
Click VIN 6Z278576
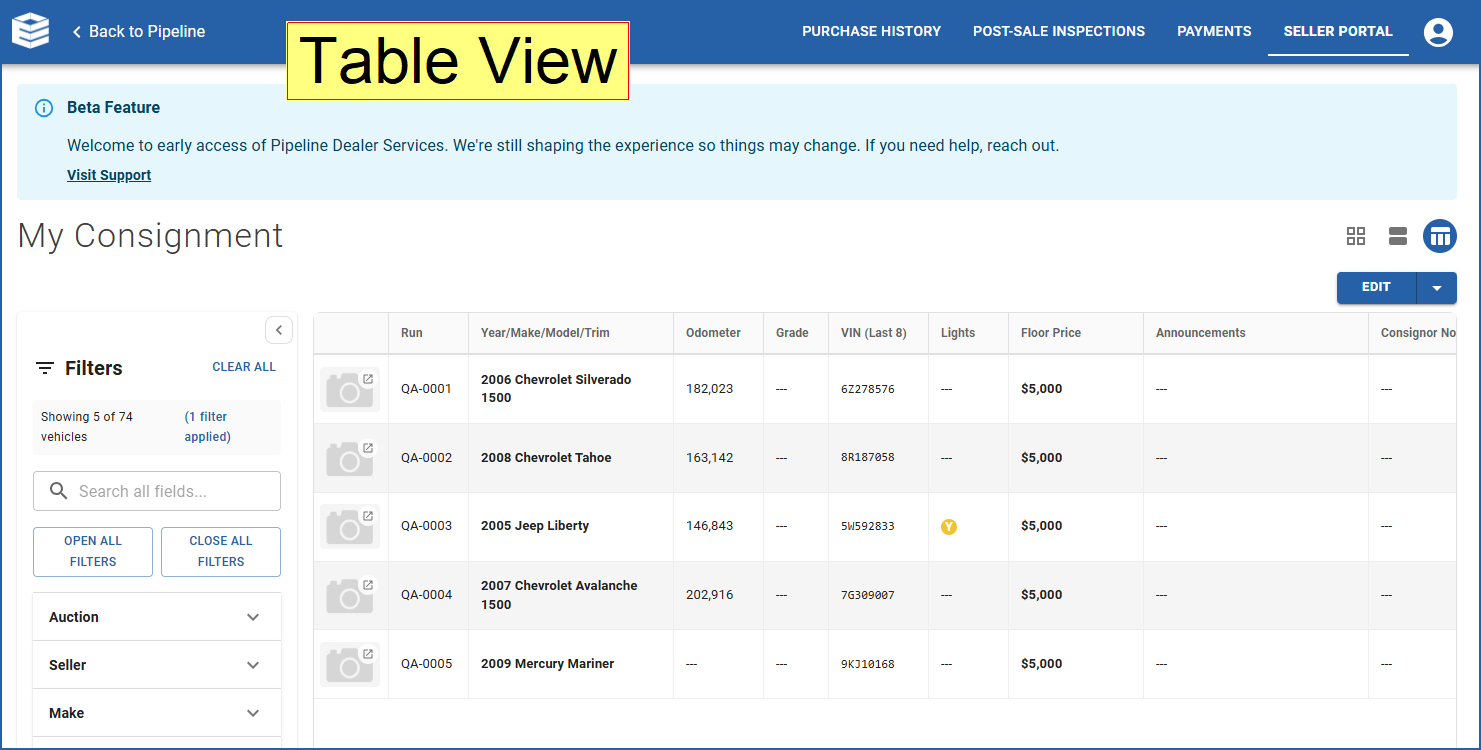pyautogui.click(x=868, y=389)
